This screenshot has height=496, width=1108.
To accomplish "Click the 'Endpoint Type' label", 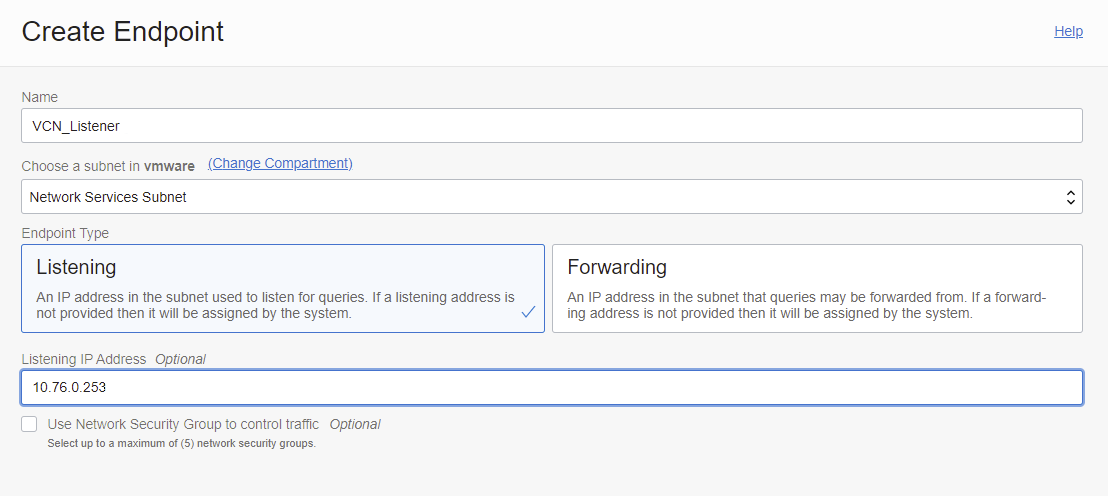I will 65,233.
